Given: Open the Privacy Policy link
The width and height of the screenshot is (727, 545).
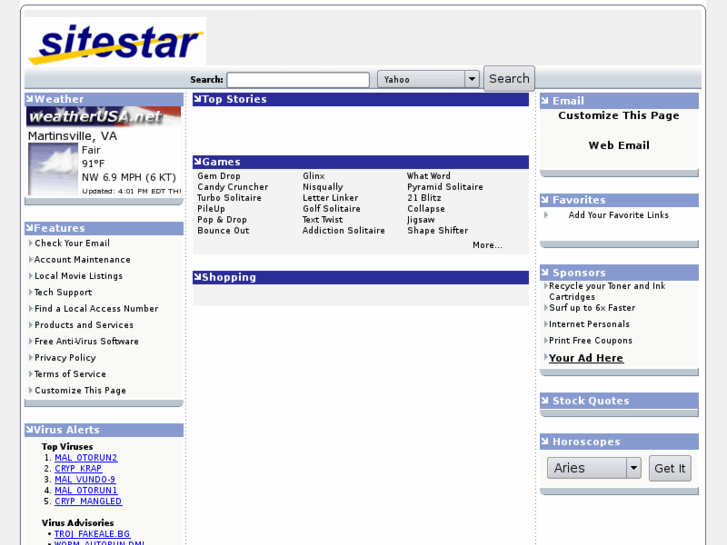Looking at the screenshot, I should 65,358.
